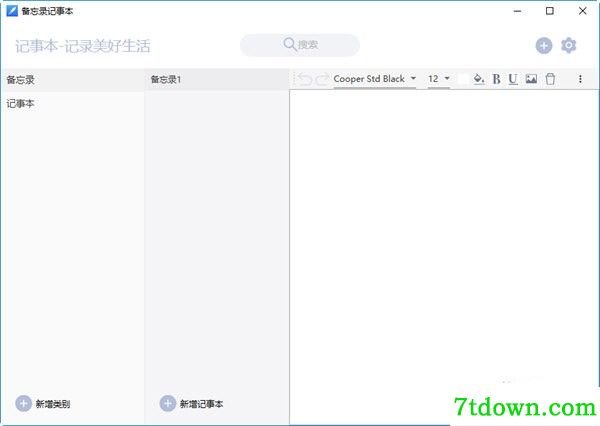Open the font size 12 dropdown

pos(439,79)
